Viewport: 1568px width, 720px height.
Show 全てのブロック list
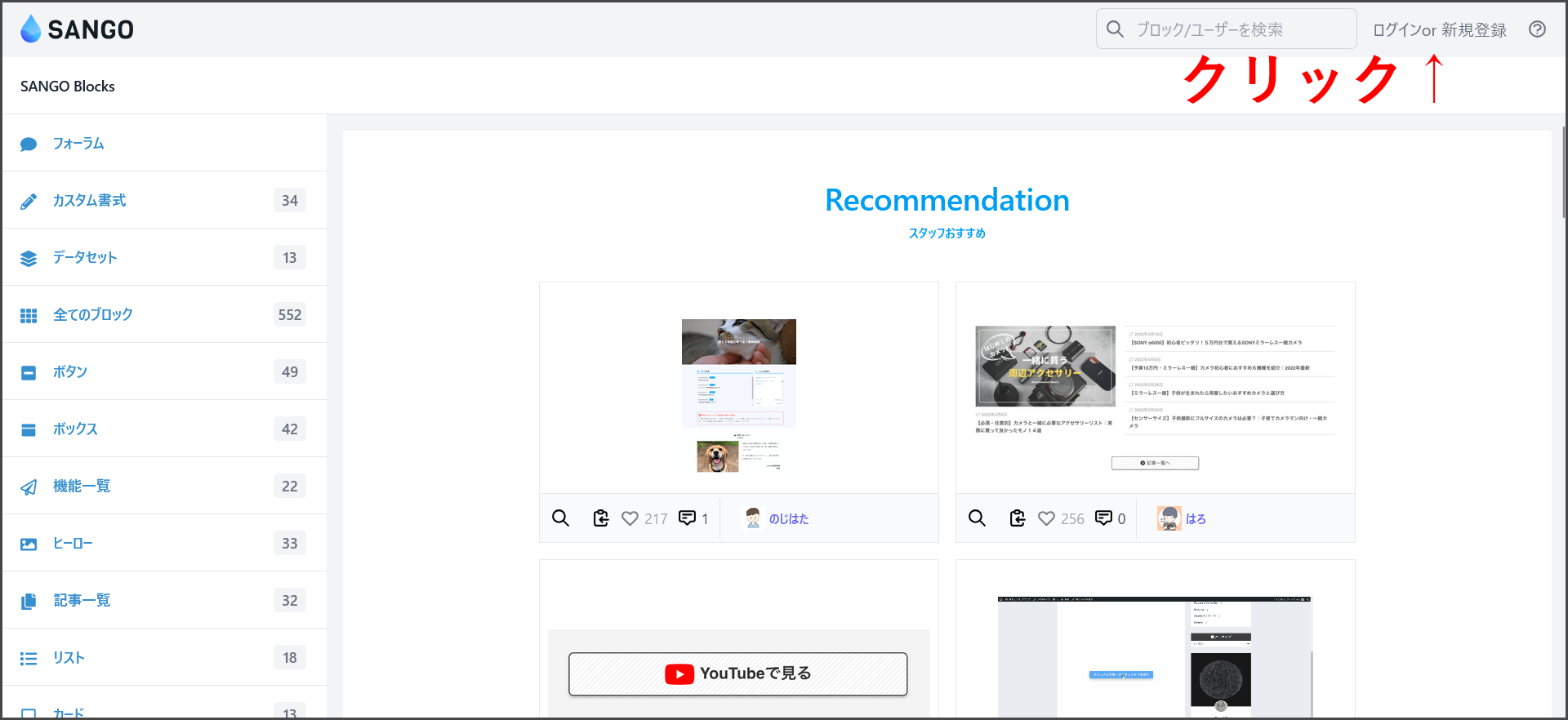coord(92,315)
